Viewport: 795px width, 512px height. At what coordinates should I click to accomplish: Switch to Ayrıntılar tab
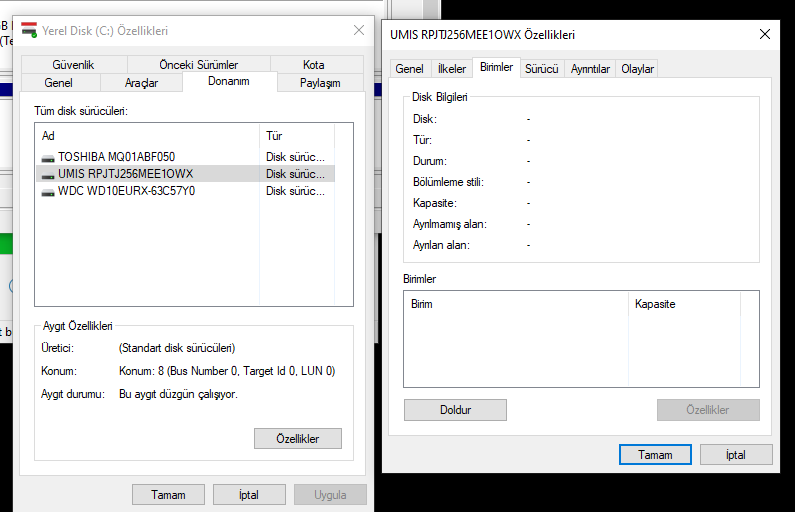click(590, 69)
